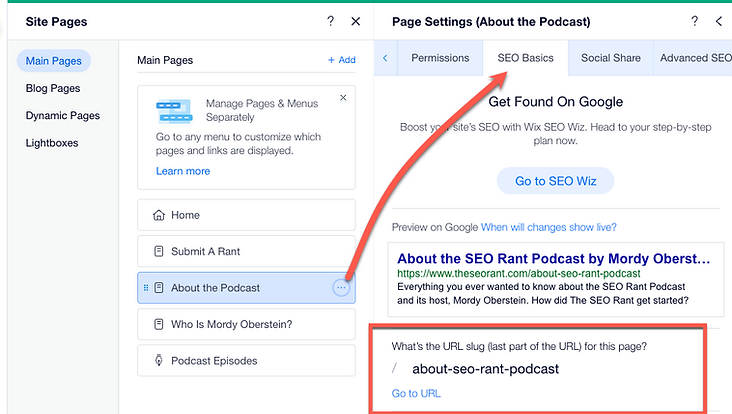Switch to the Social Share tab
The image size is (732, 414).
click(611, 58)
